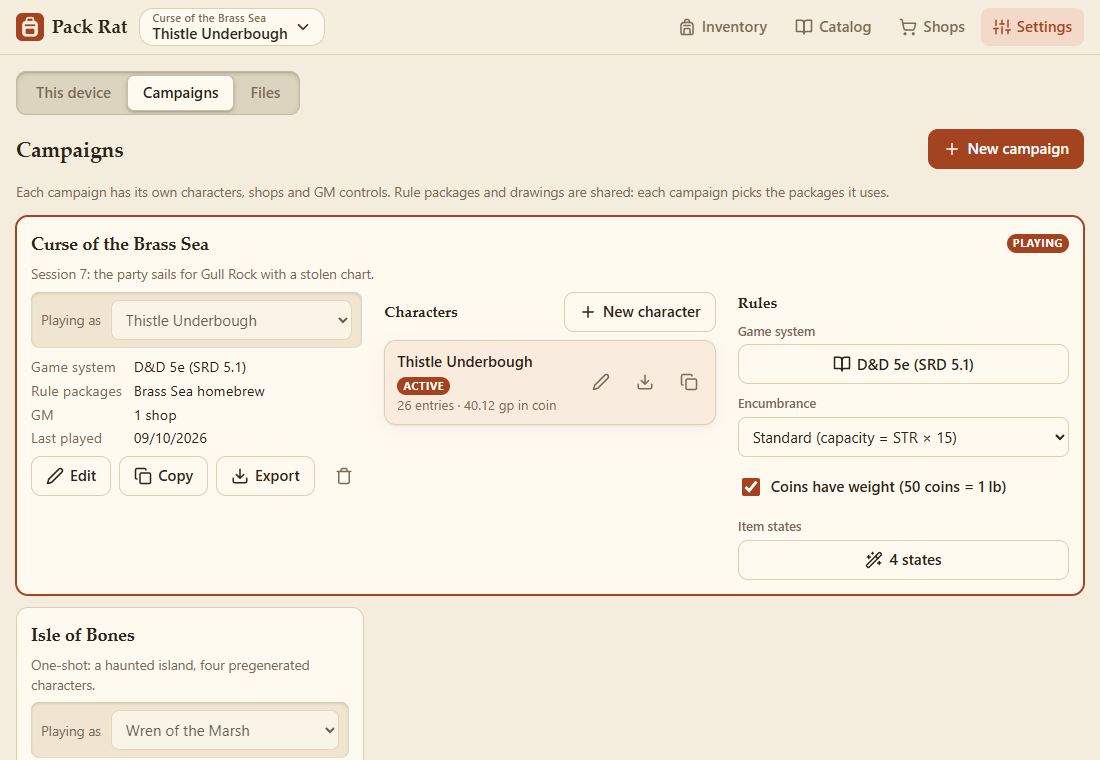1100x760 pixels.
Task: Click the Brass Sea homebrew rule package text
Action: point(199,391)
